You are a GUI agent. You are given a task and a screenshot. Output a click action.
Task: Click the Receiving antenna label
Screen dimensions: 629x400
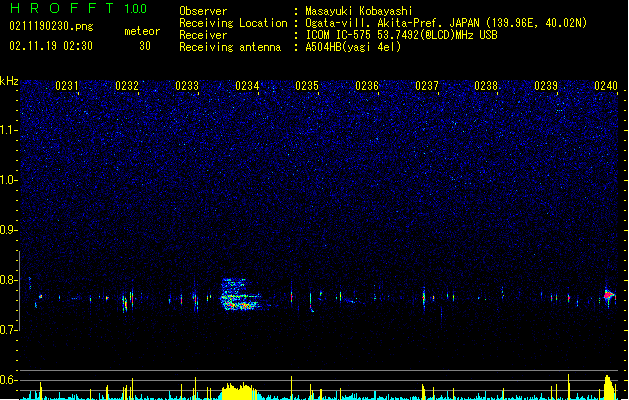(x=230, y=47)
